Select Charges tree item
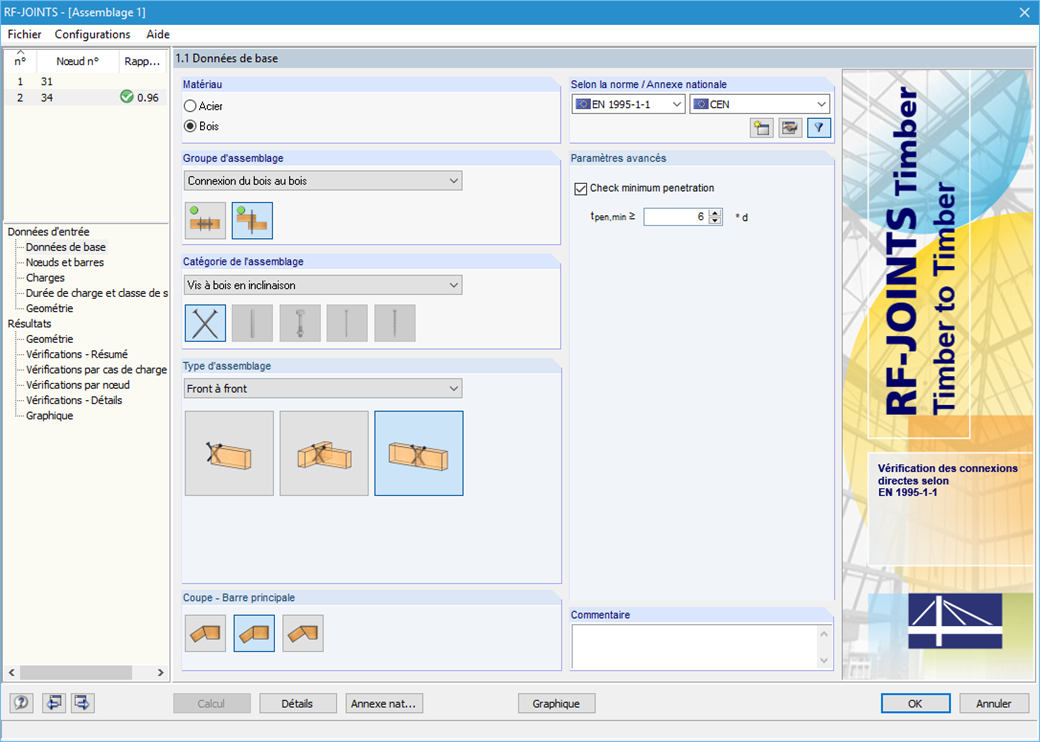The image size is (1040, 742). coord(45,277)
